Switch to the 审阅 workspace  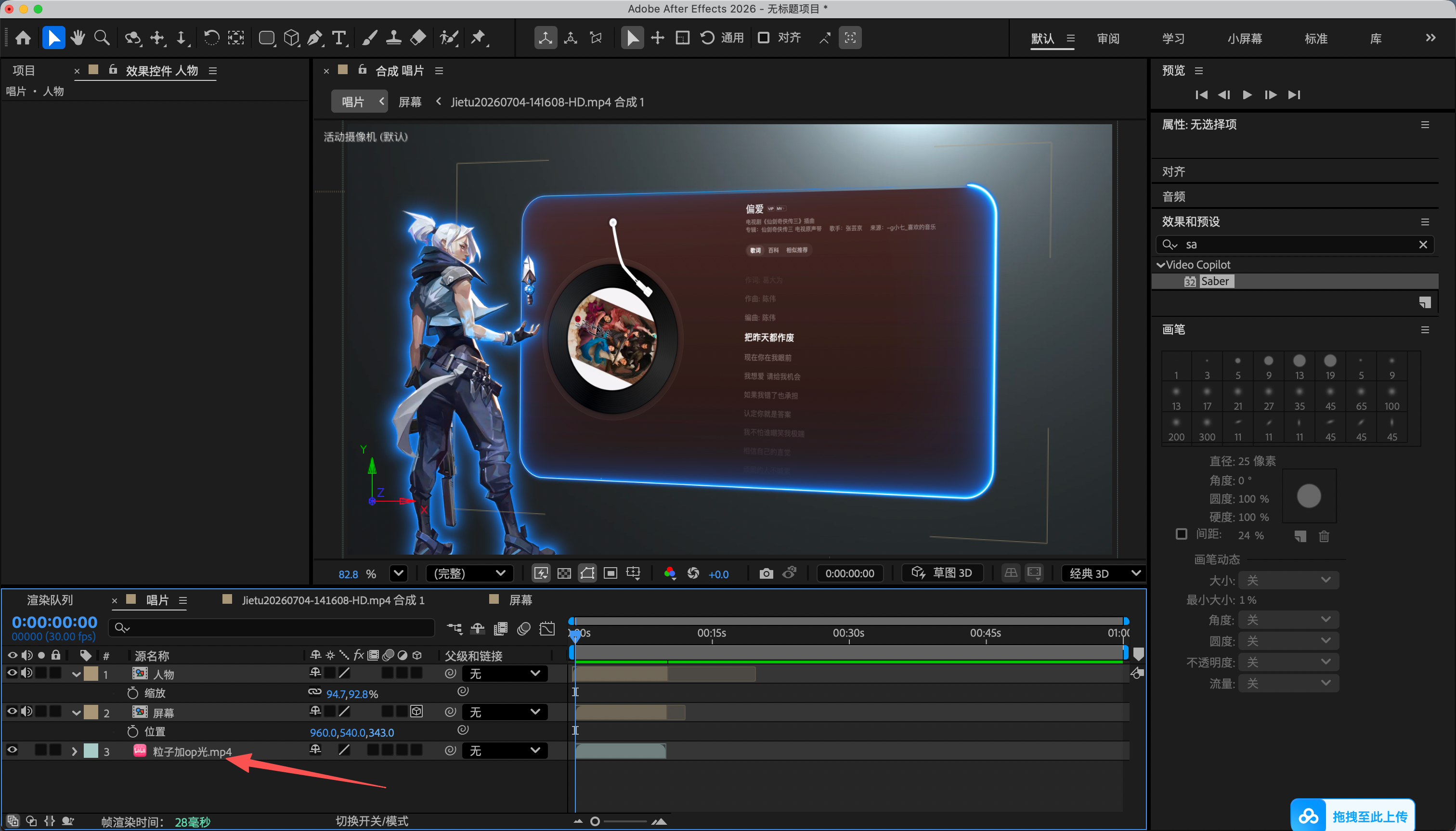click(1108, 38)
